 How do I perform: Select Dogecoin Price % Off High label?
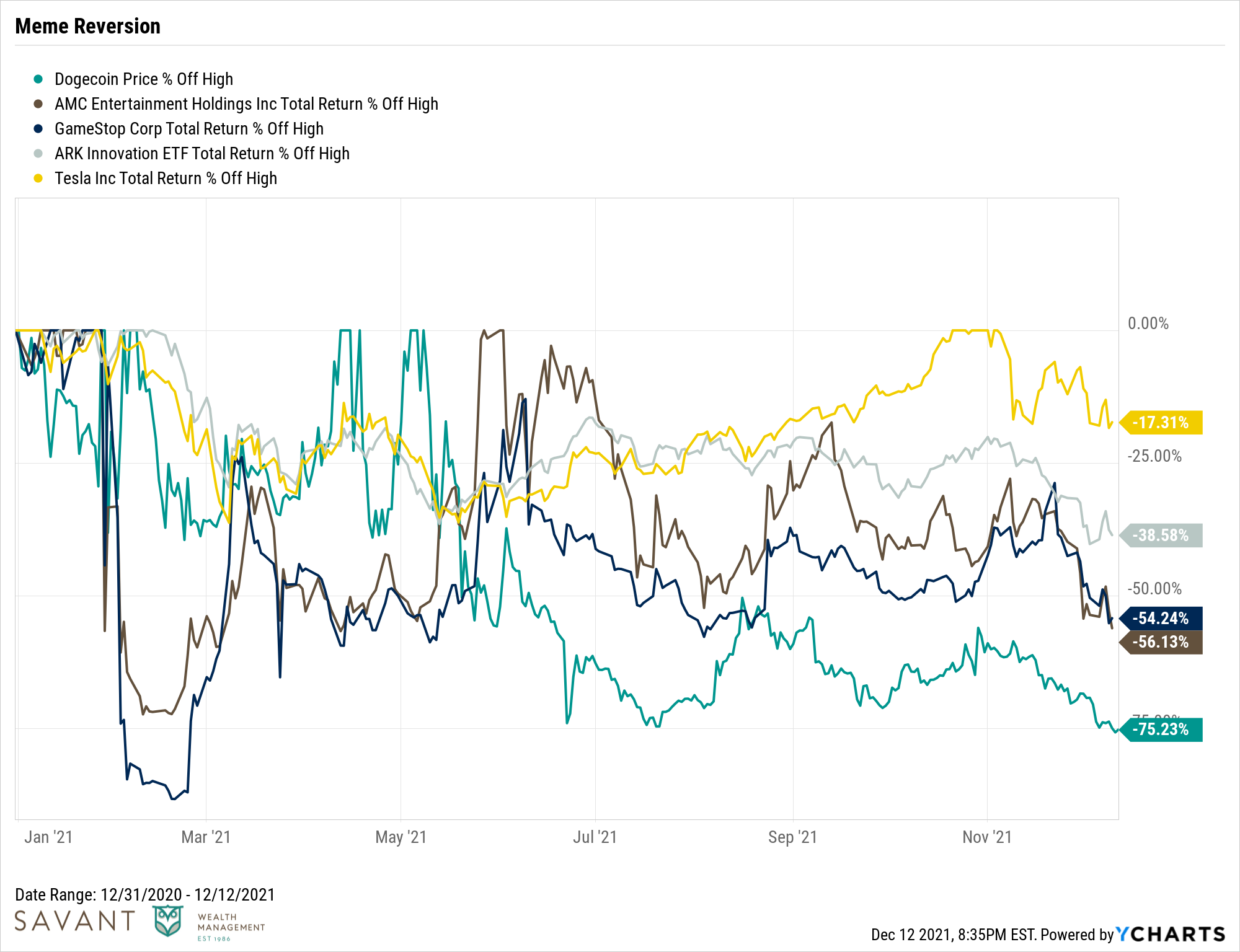click(x=144, y=79)
